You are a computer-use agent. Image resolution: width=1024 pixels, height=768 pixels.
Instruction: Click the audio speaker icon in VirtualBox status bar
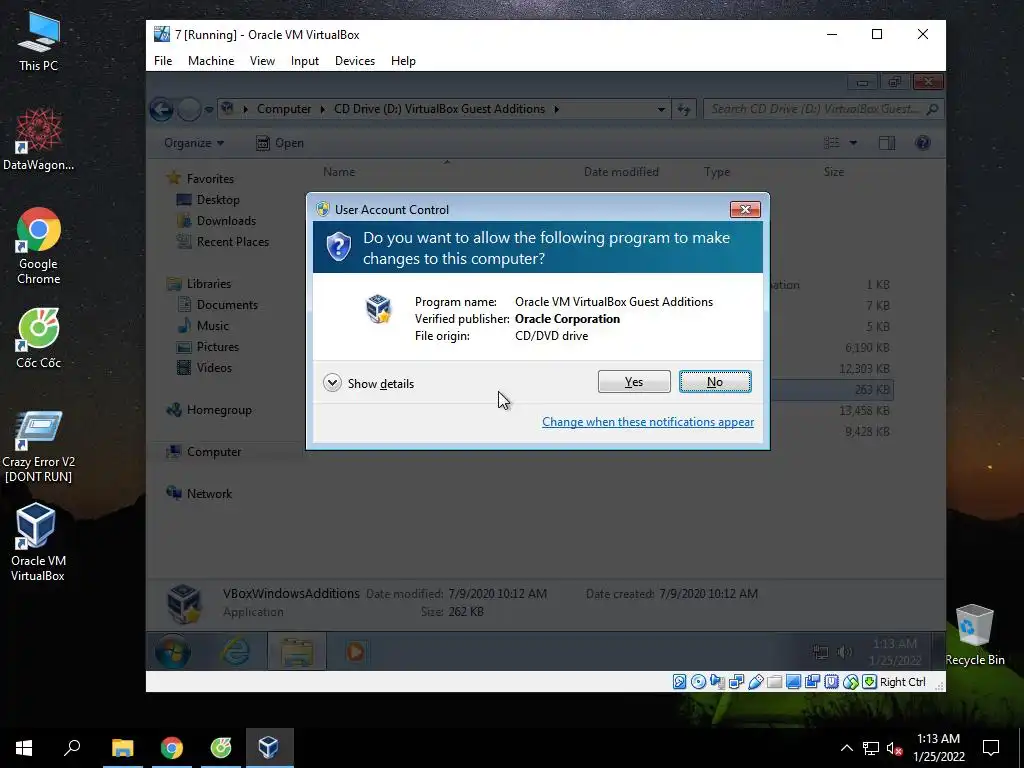click(x=717, y=682)
